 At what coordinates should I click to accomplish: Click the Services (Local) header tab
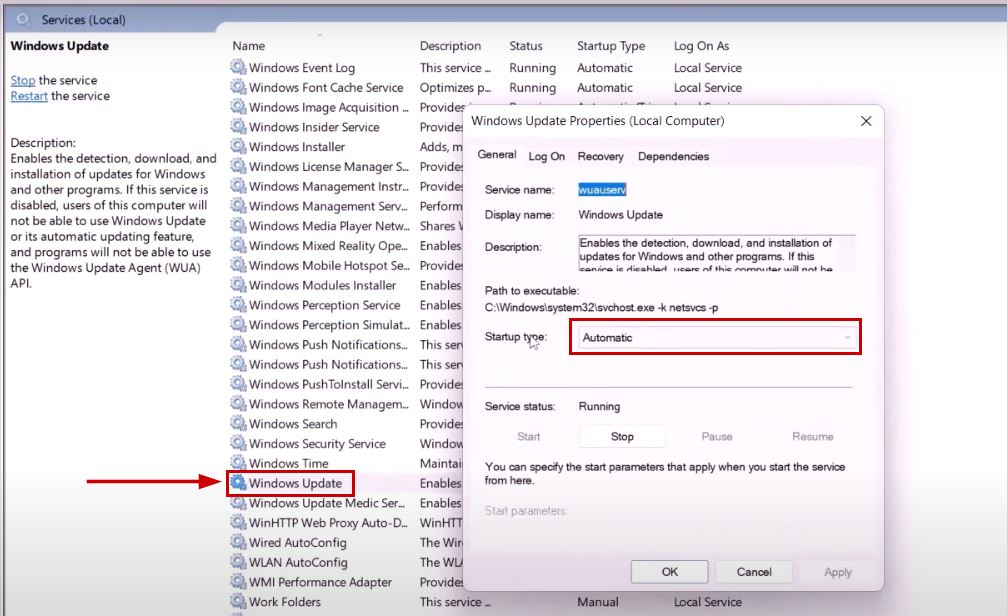83,20
